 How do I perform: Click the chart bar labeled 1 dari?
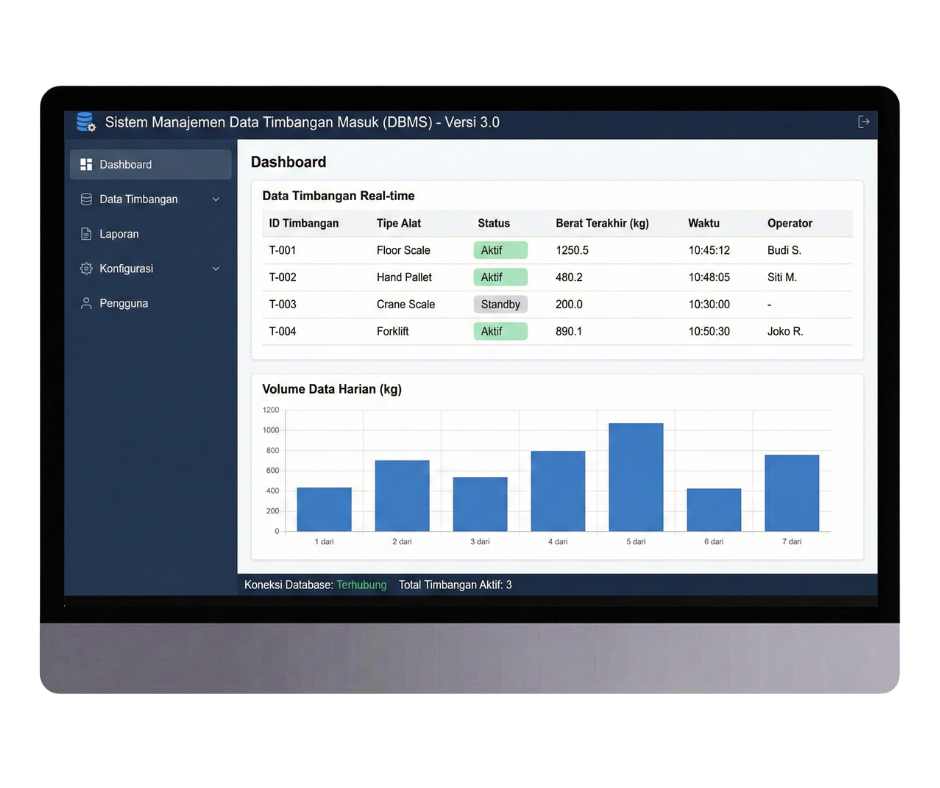[324, 509]
